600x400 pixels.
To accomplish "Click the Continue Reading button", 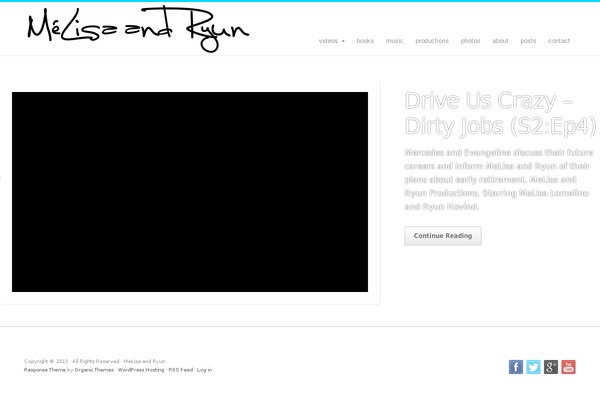I will pos(443,236).
